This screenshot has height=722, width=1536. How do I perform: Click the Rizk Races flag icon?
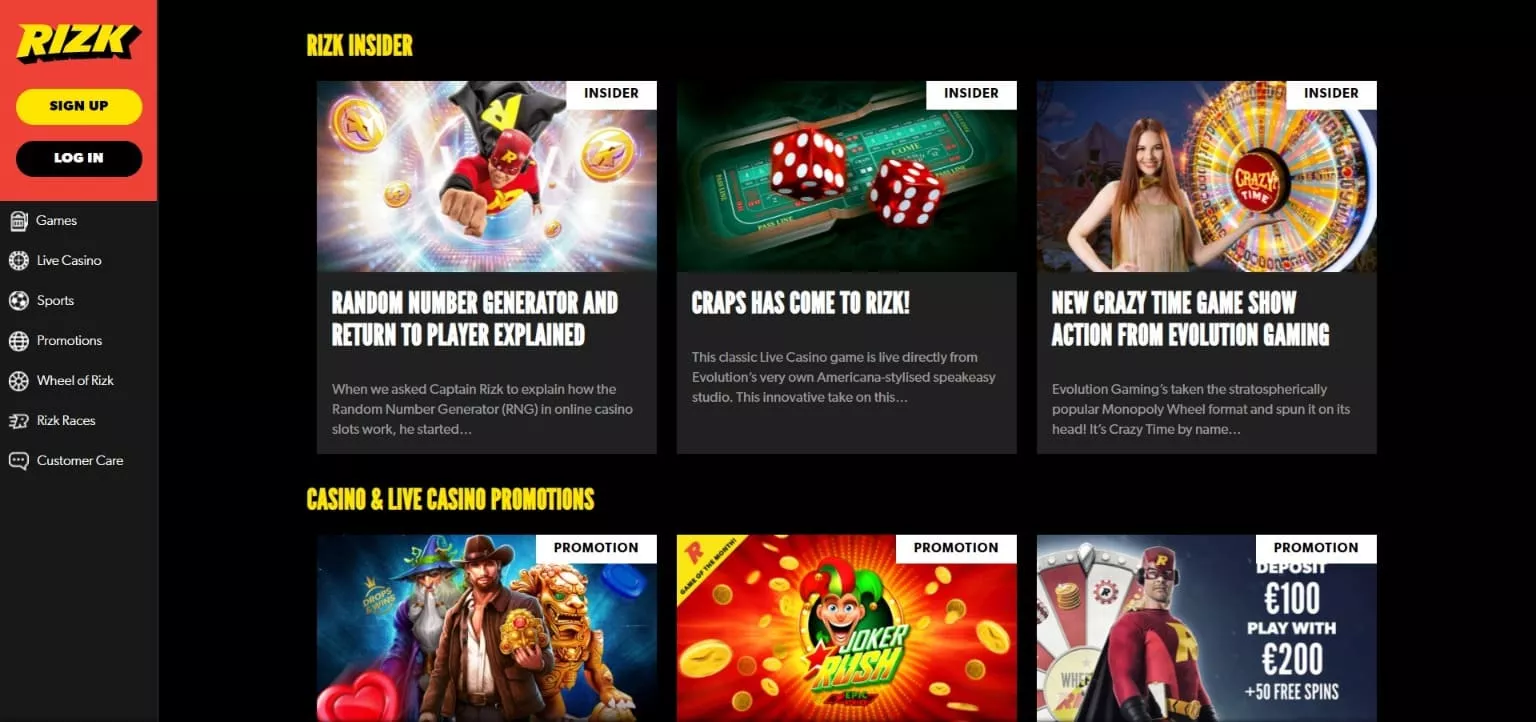[x=18, y=421]
